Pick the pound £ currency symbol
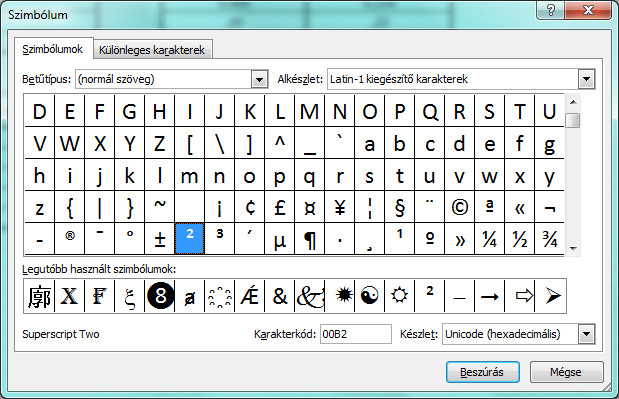This screenshot has height=399, width=619. pyautogui.click(x=279, y=207)
